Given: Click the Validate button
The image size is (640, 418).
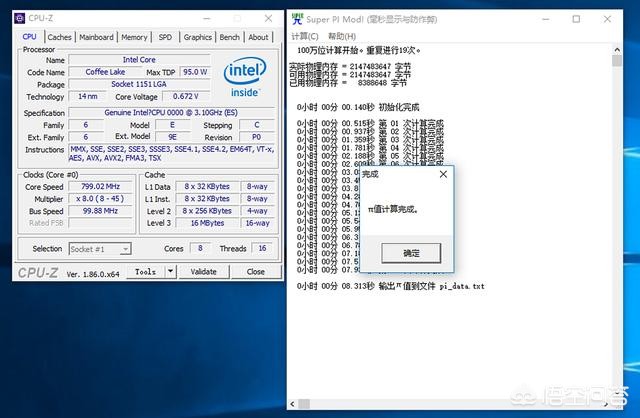Looking at the screenshot, I should tap(203, 271).
